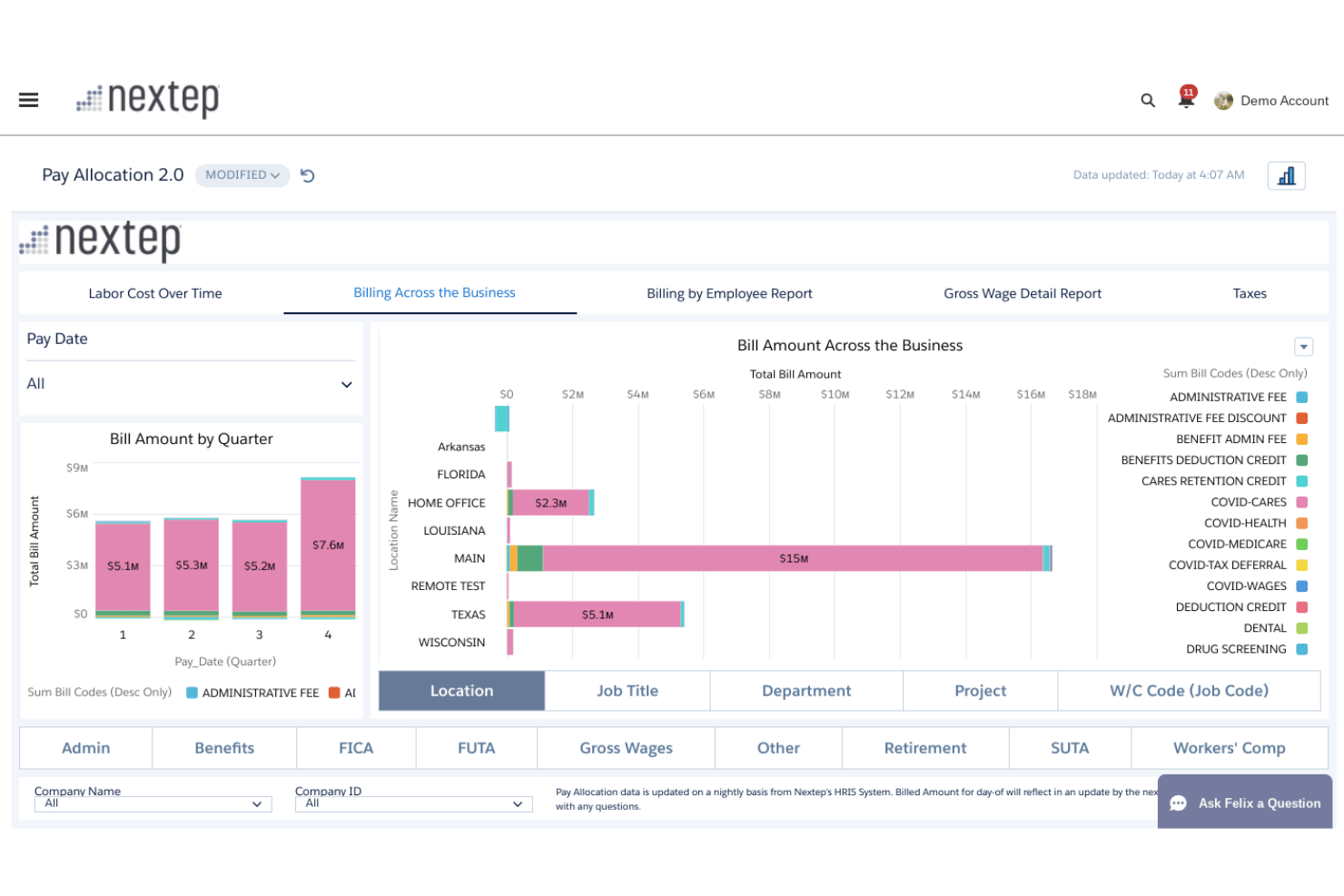This screenshot has width=1344, height=896.
Task: Select the Job Title breakdown button
Action: (628, 691)
